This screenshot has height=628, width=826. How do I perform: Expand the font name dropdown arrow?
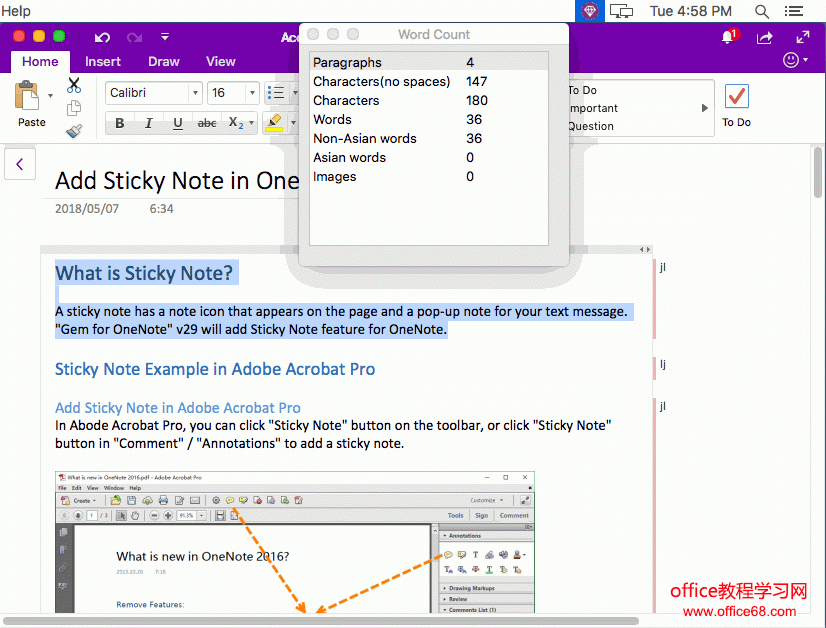(195, 93)
